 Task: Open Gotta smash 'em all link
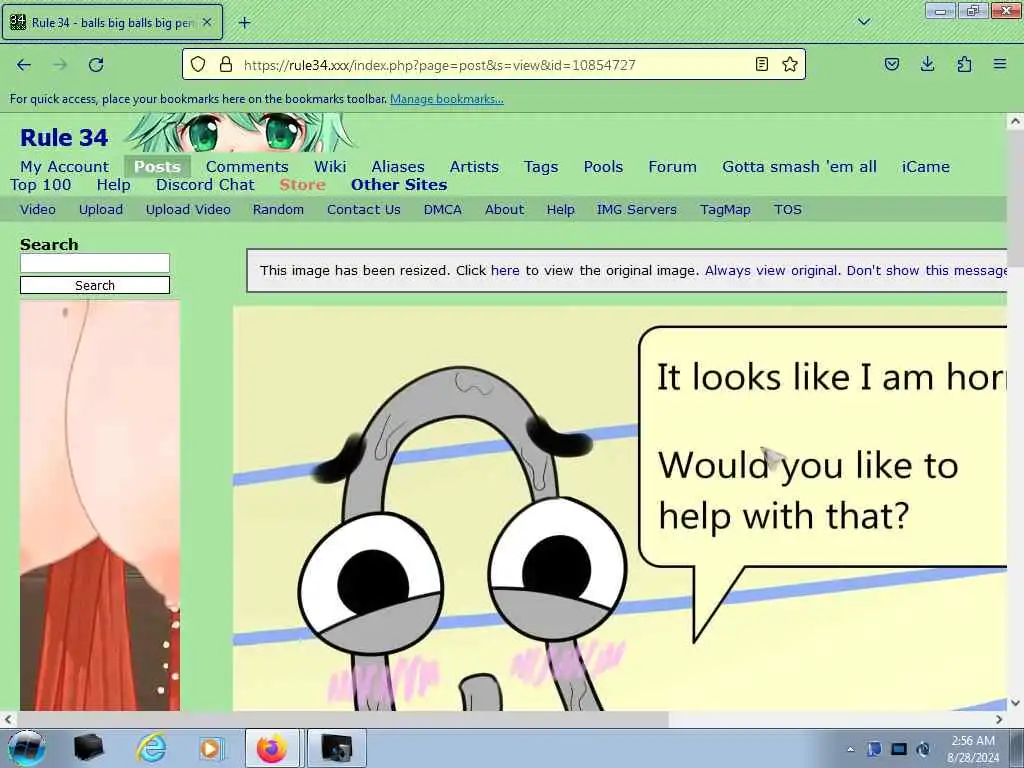click(x=799, y=167)
